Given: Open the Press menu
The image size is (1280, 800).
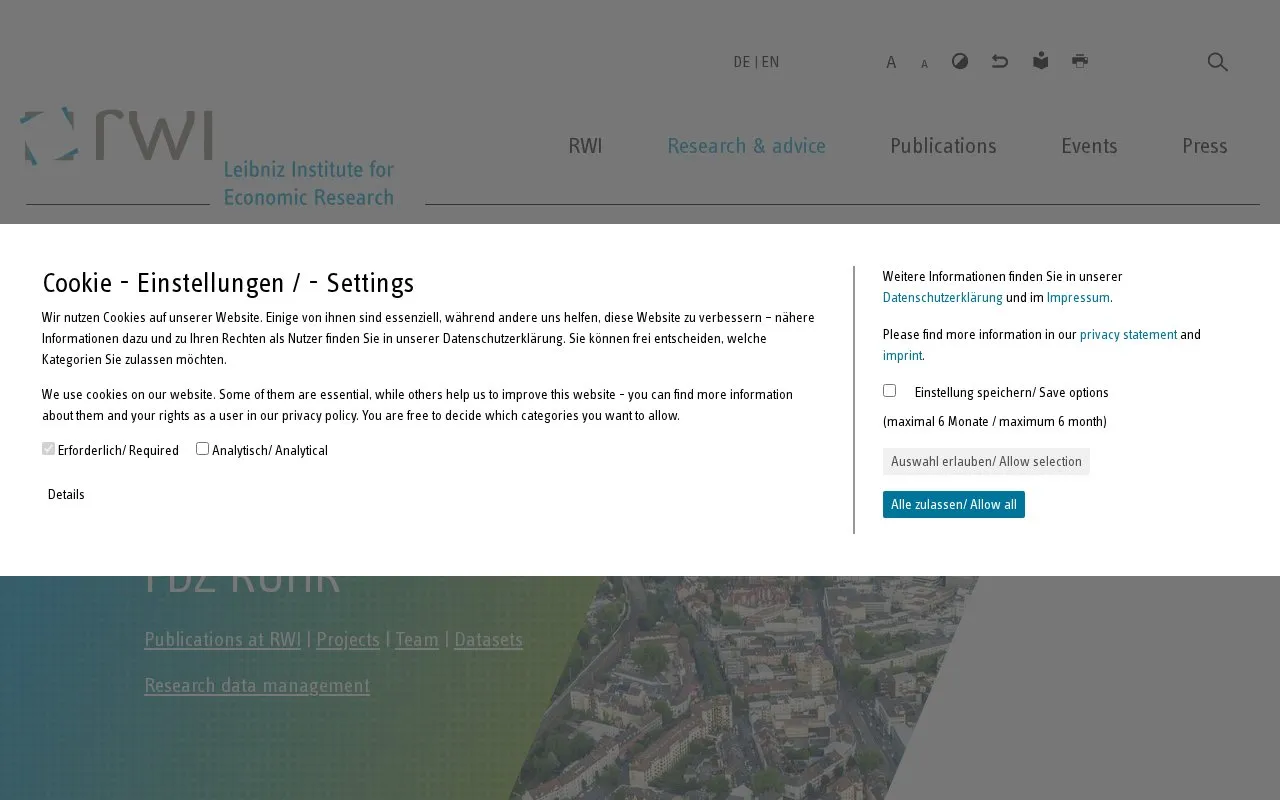Looking at the screenshot, I should (1204, 146).
